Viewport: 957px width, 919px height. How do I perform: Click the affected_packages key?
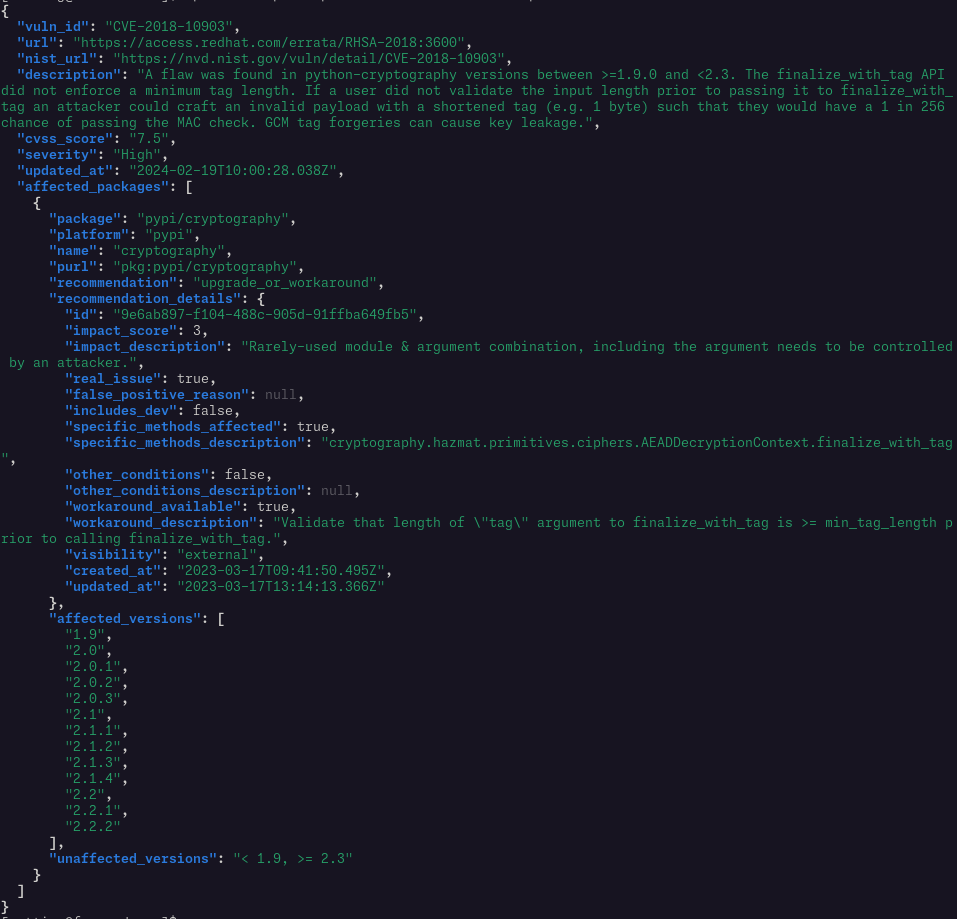click(x=90, y=186)
